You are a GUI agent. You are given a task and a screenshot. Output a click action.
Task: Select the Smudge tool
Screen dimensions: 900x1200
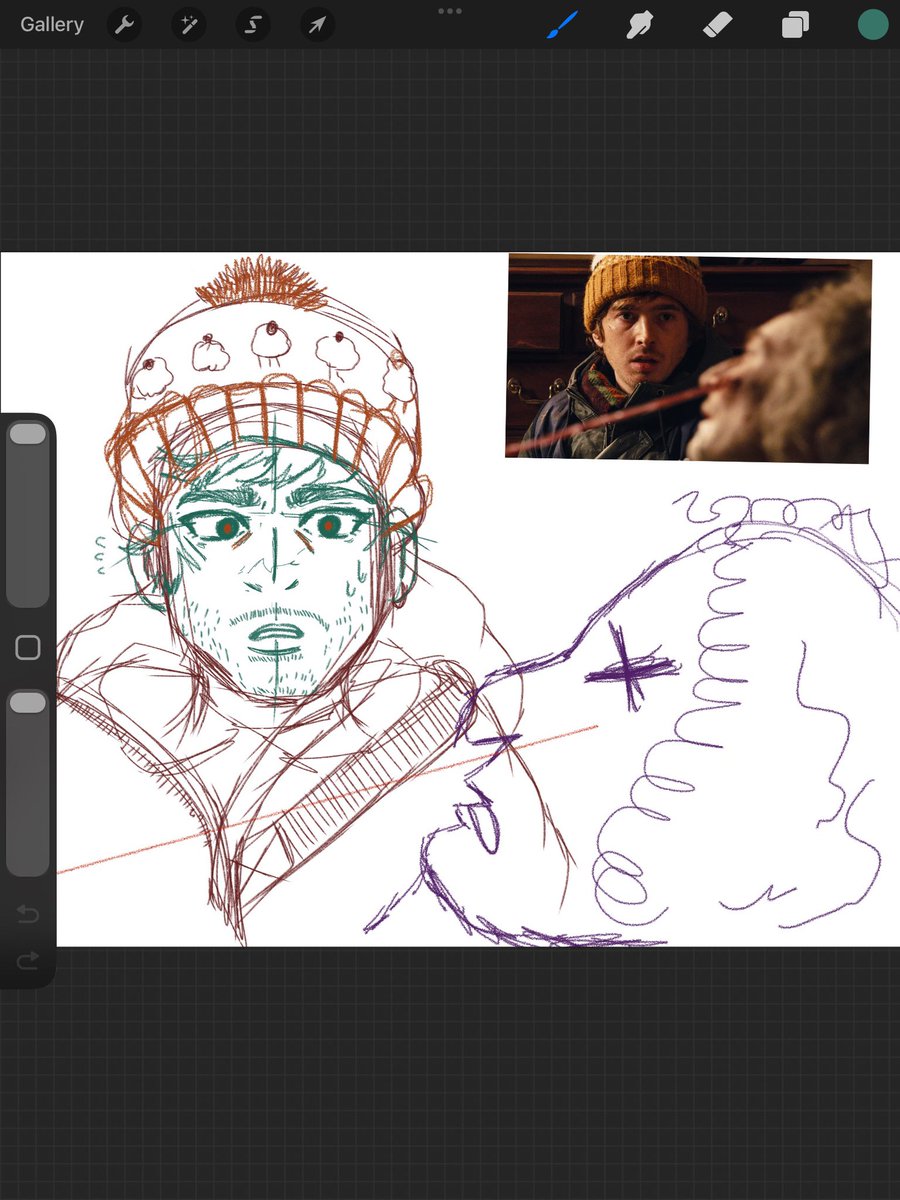[x=640, y=25]
